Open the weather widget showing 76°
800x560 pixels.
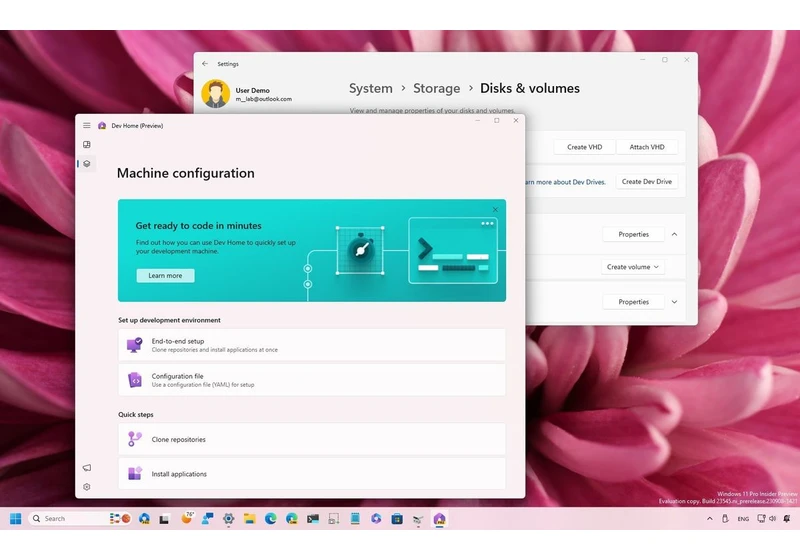[187, 518]
